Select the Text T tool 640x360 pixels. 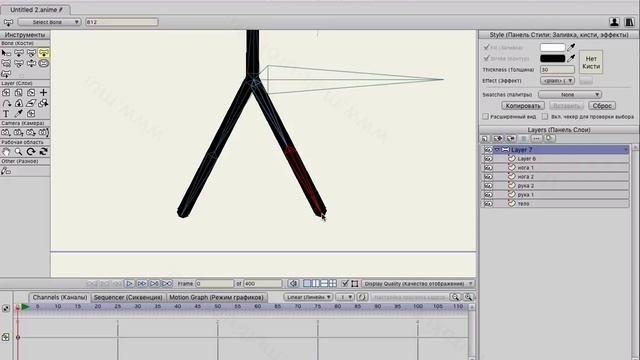point(6,114)
